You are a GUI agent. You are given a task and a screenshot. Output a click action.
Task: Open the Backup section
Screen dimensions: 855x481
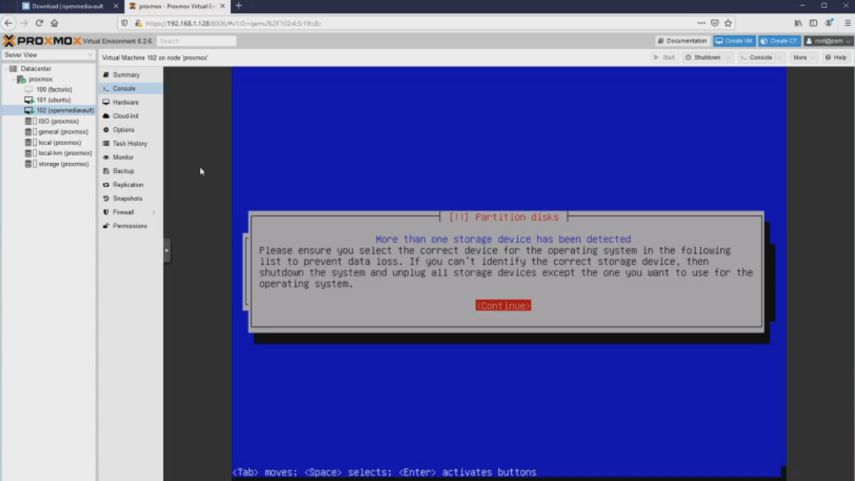(x=123, y=171)
